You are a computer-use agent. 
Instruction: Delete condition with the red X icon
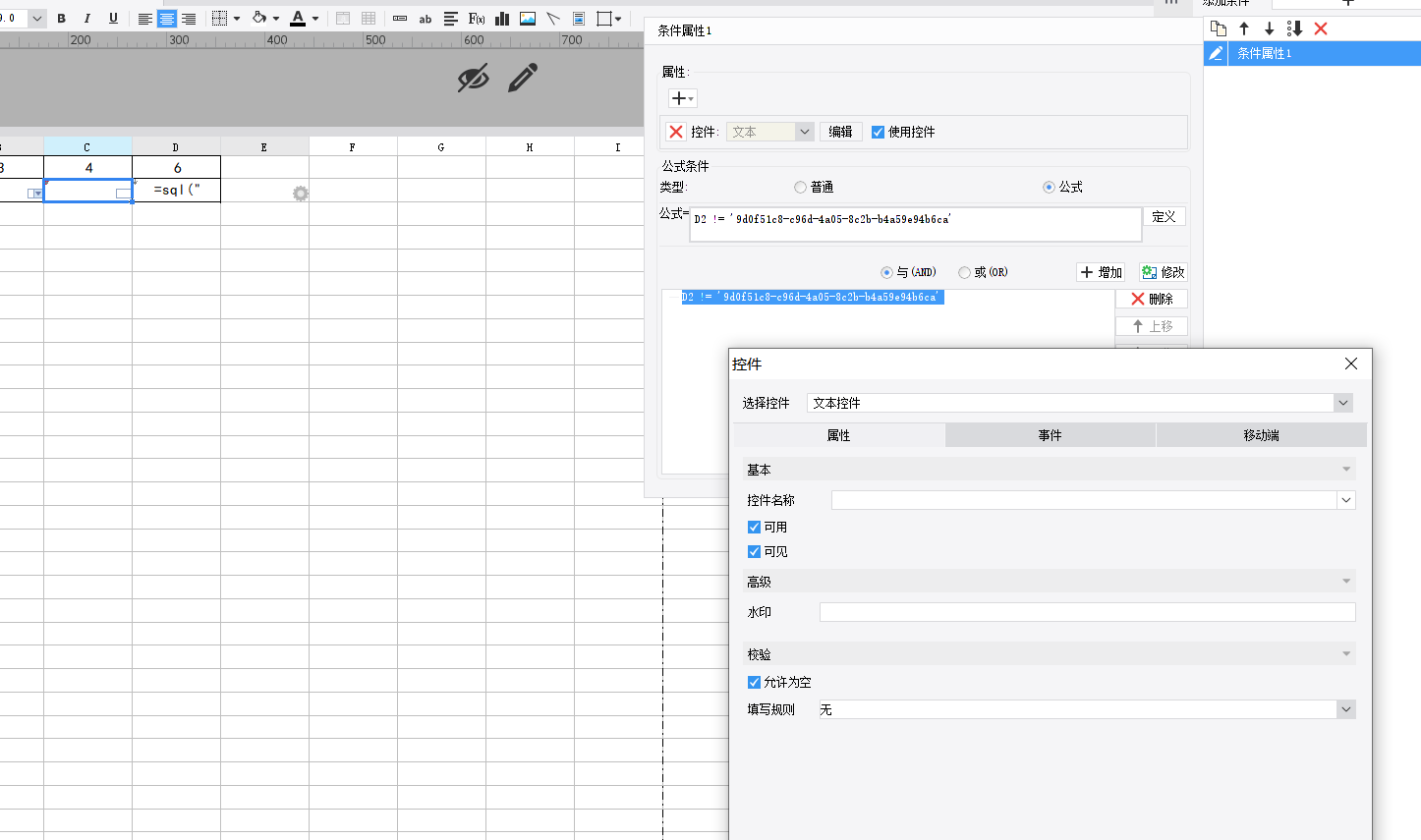pyautogui.click(x=1321, y=28)
